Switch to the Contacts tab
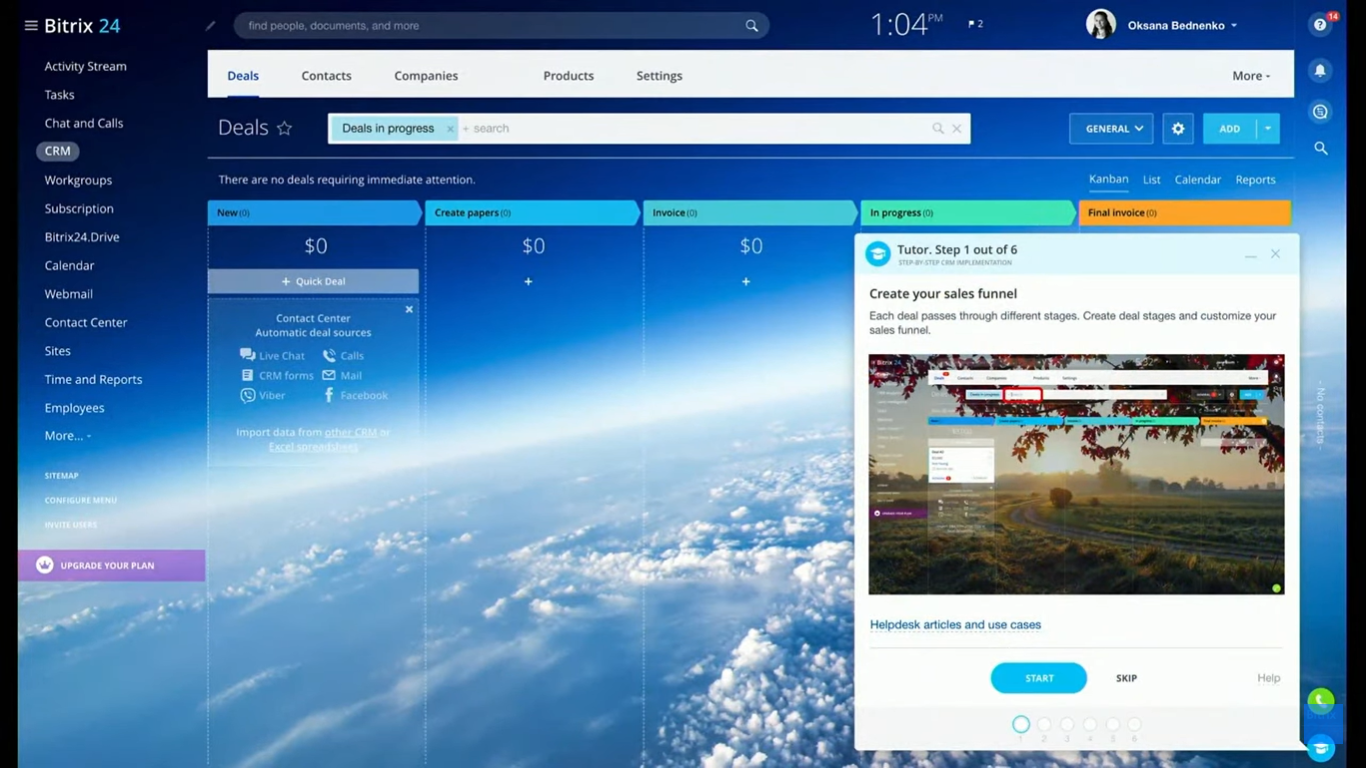 tap(326, 76)
